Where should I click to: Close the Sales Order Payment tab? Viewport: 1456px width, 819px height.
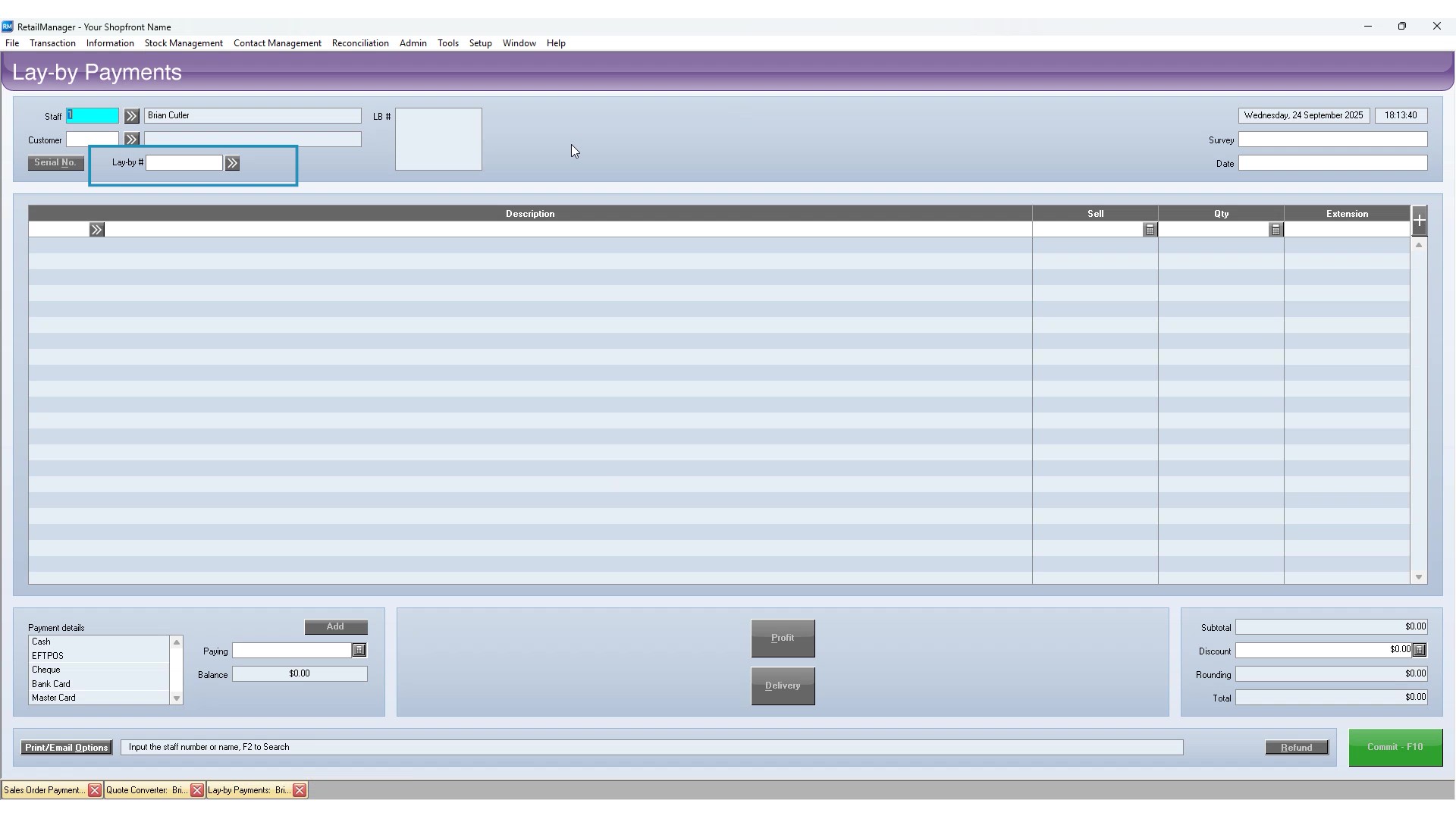94,789
